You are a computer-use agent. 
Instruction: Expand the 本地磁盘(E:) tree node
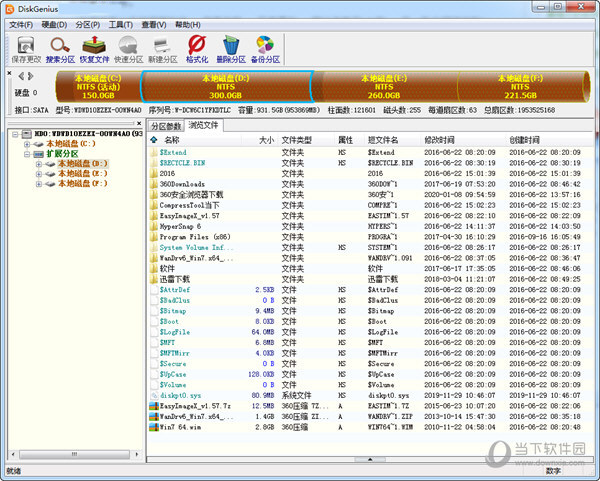(x=39, y=174)
